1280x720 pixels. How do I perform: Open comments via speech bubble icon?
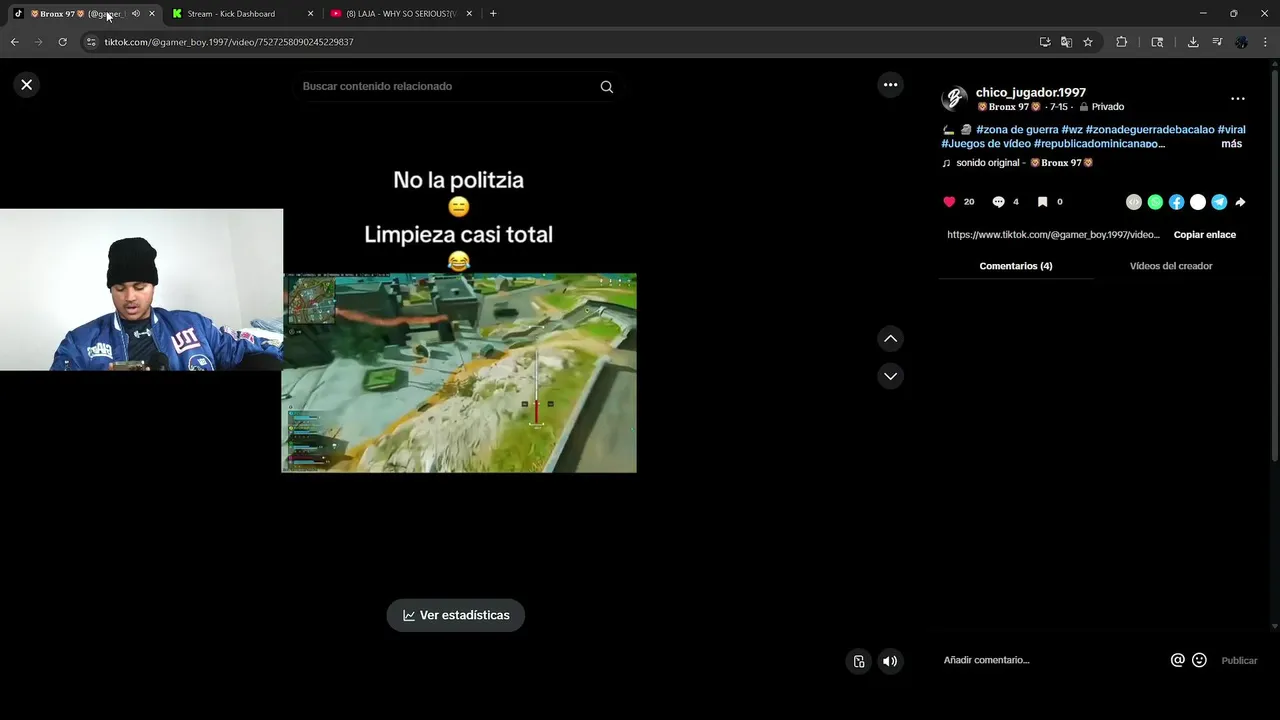pyautogui.click(x=998, y=202)
